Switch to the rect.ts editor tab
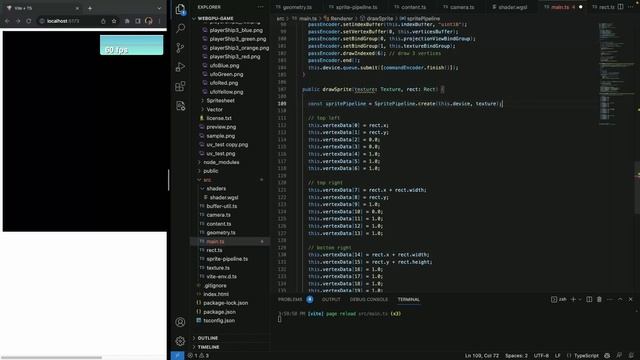This screenshot has width=640, height=360. point(607,7)
